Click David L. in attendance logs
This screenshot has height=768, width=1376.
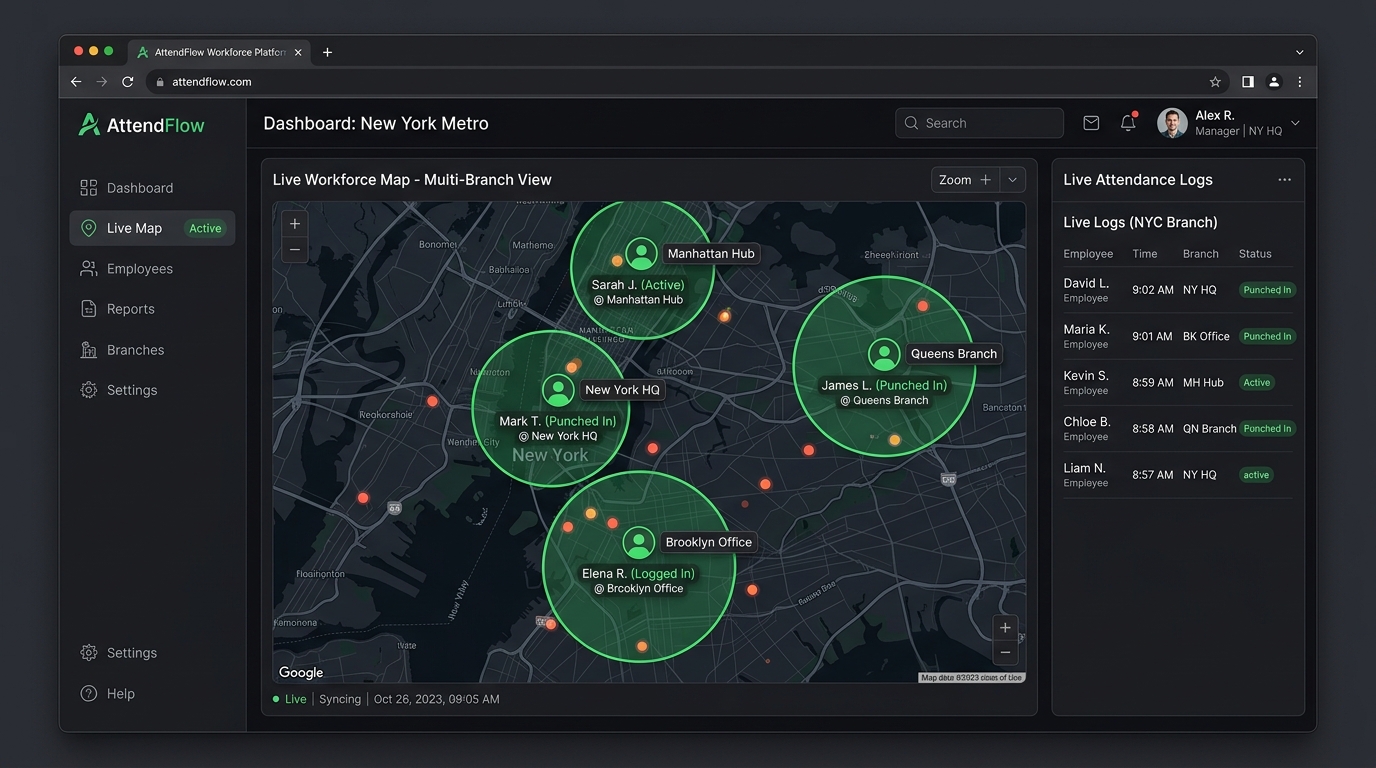pyautogui.click(x=1086, y=283)
